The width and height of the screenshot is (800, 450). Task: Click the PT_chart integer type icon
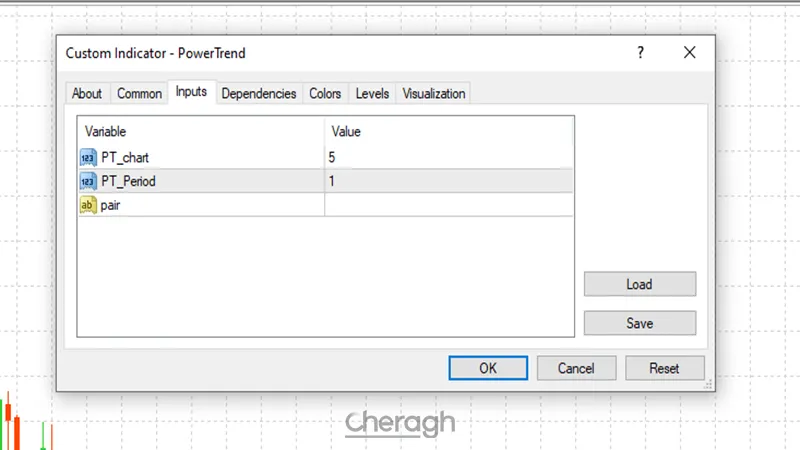coord(87,157)
